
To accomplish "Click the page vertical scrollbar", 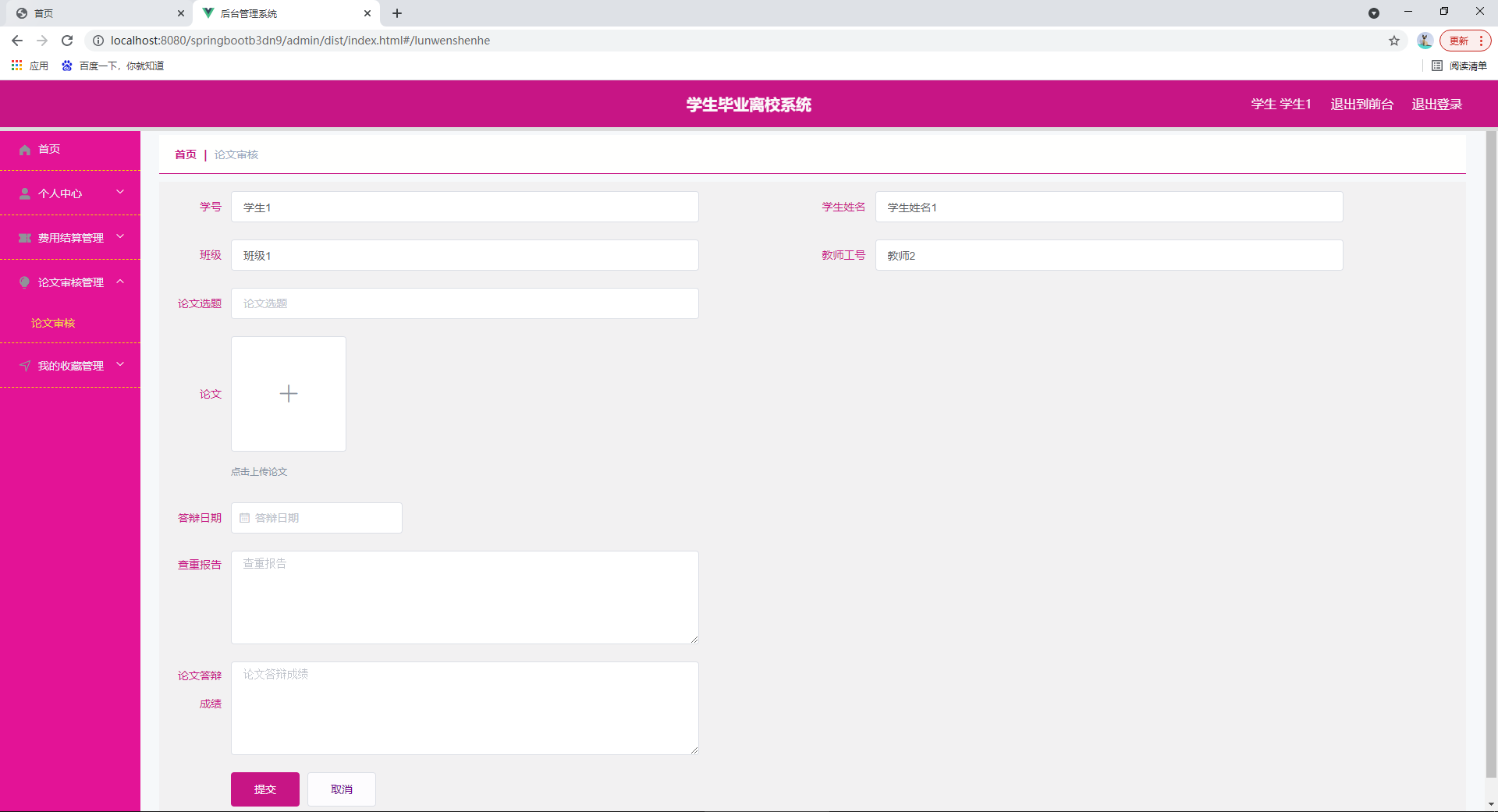I will click(1491, 454).
